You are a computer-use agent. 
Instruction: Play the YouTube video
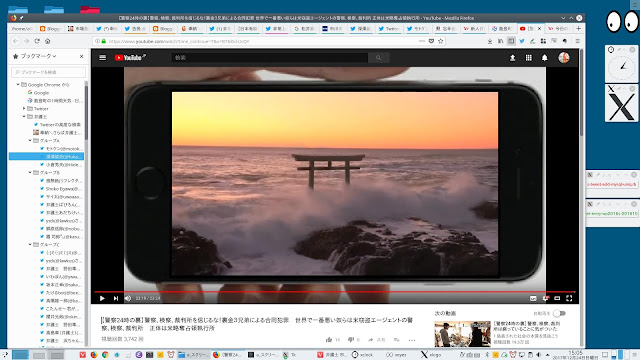102,298
